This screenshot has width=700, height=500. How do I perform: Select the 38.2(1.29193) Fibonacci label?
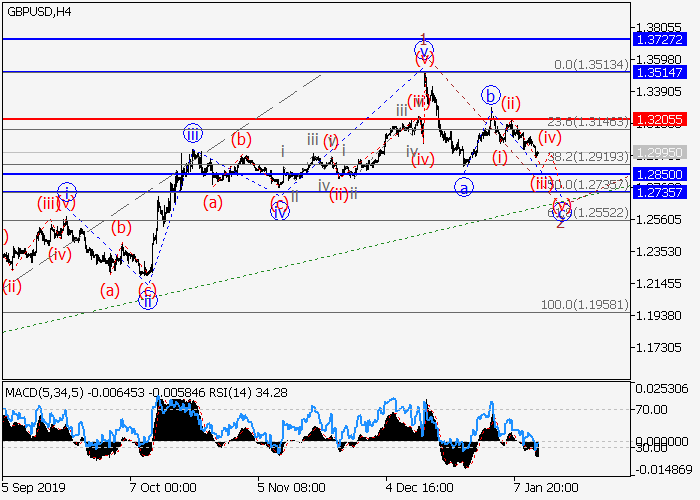pos(588,156)
